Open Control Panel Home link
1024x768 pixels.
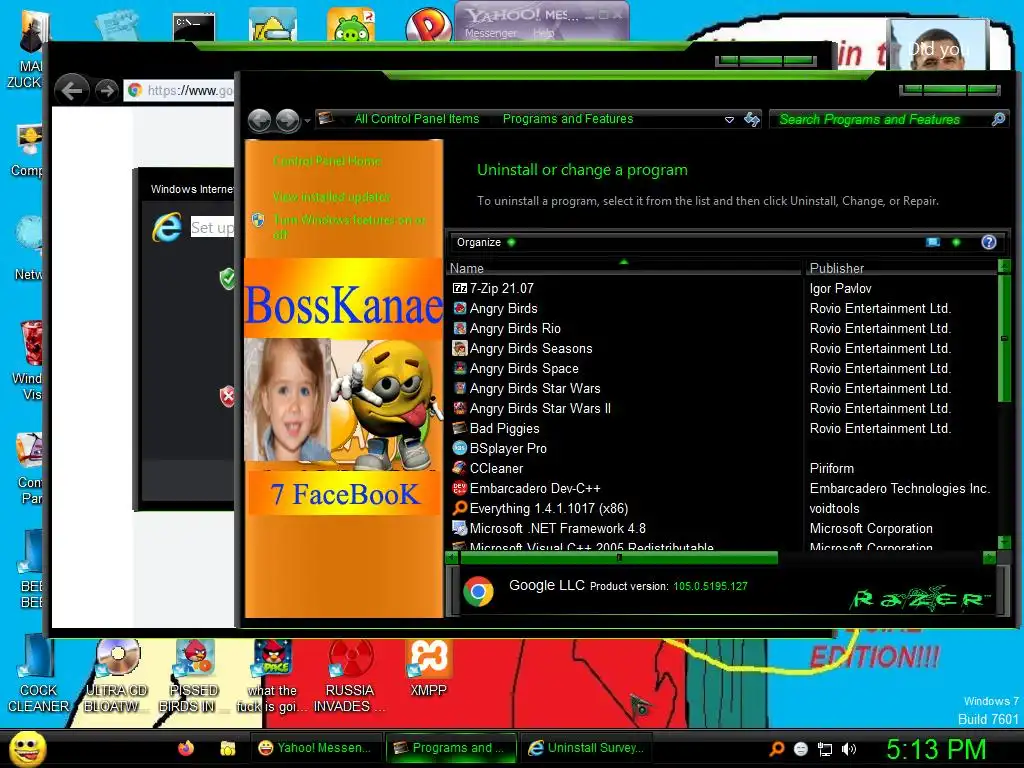[x=327, y=161]
